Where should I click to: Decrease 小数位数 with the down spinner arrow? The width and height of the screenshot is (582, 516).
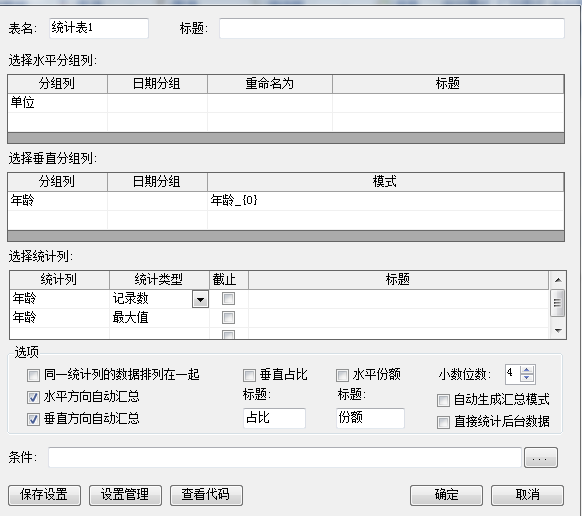tap(527, 378)
